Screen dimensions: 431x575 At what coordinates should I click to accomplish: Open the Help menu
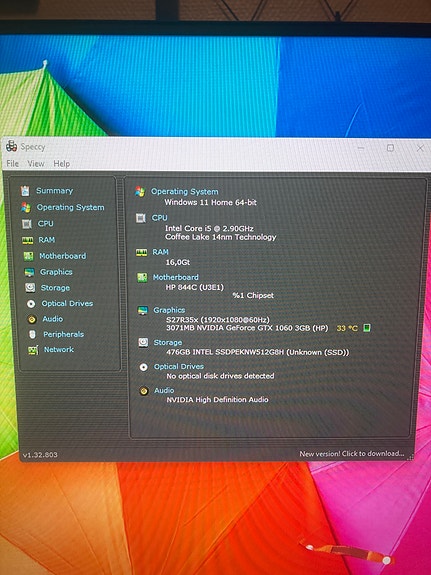tap(62, 164)
